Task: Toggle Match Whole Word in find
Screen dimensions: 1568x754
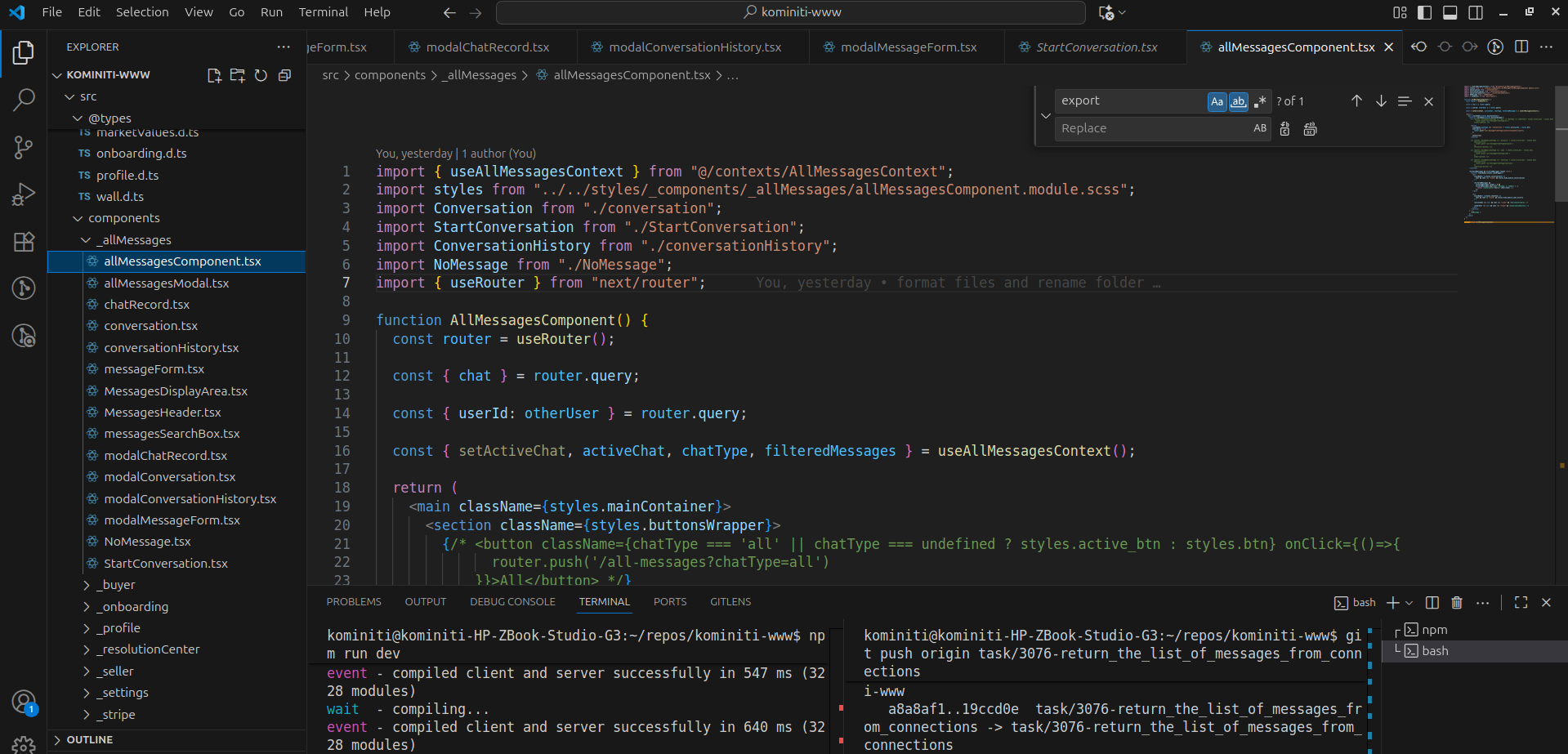Action: point(1239,101)
